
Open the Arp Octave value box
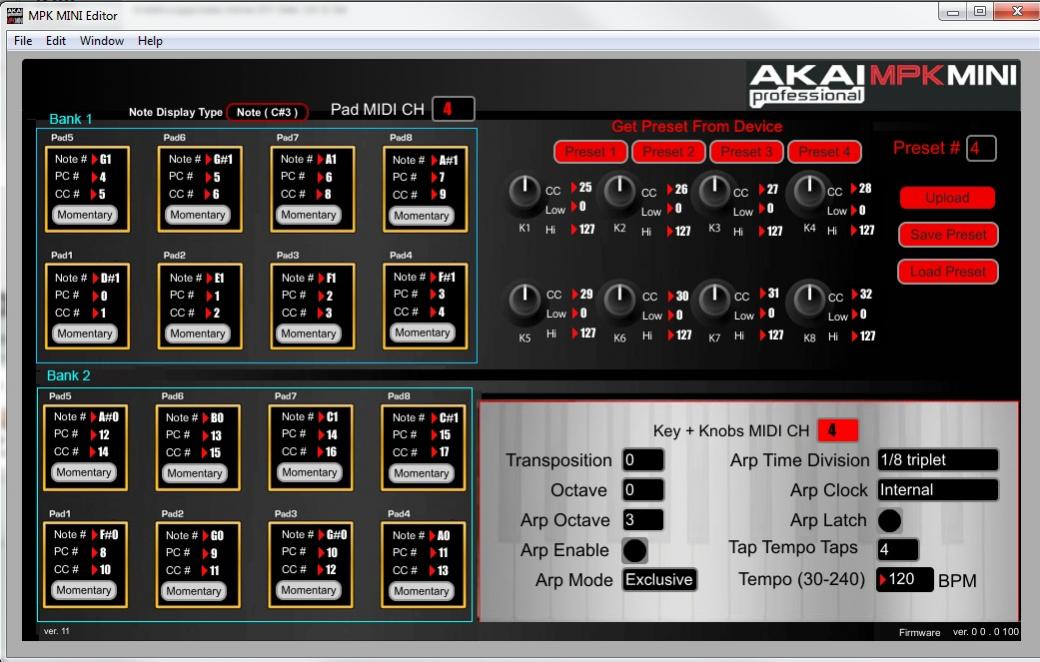pyautogui.click(x=643, y=519)
